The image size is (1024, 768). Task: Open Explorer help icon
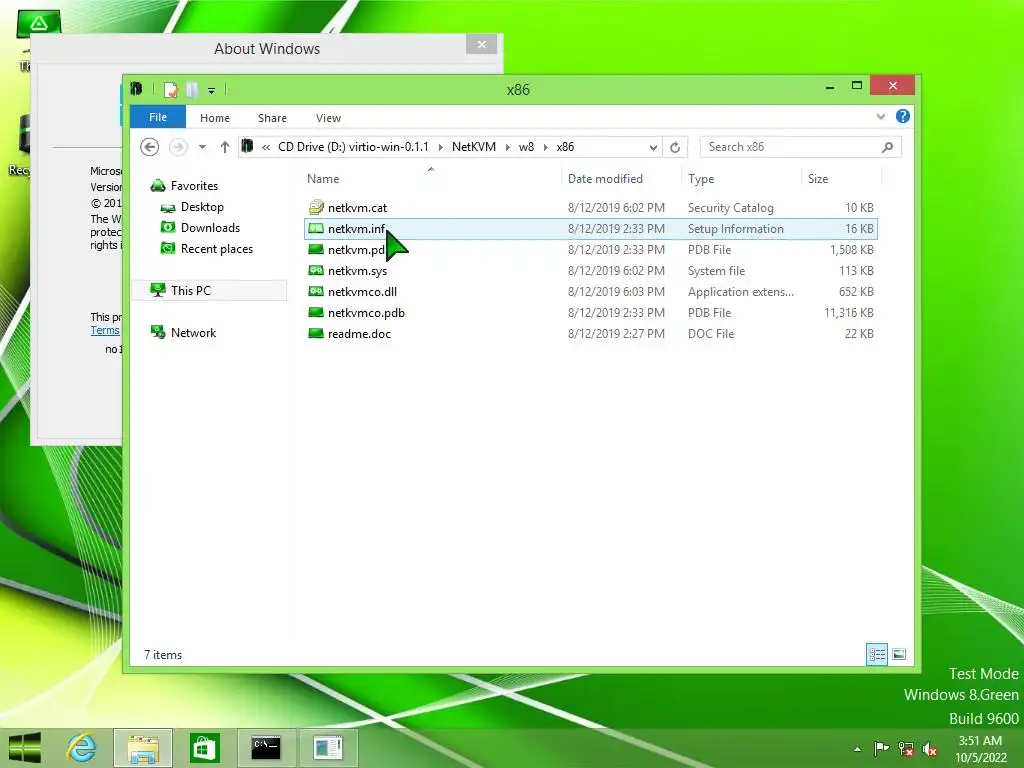tap(903, 116)
